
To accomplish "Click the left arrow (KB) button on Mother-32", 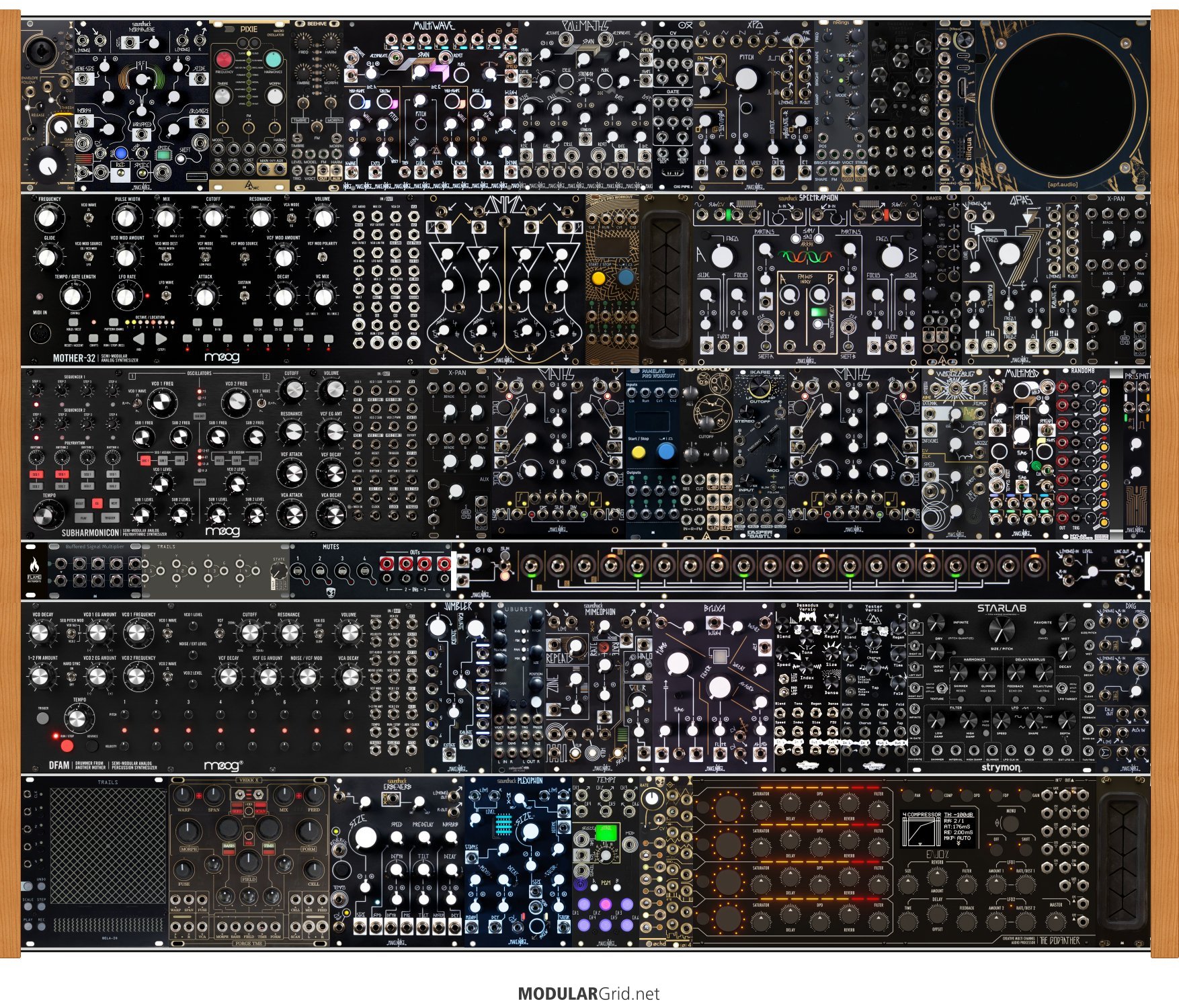I will click(139, 339).
